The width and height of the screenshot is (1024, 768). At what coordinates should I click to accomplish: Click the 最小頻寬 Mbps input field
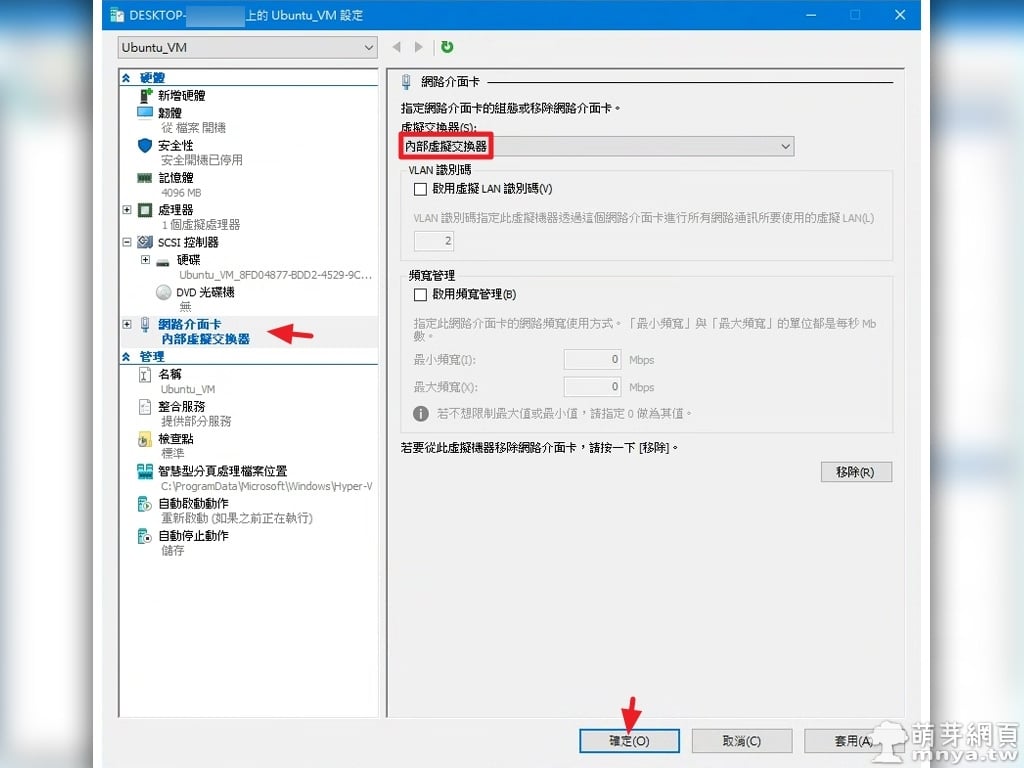click(x=593, y=360)
